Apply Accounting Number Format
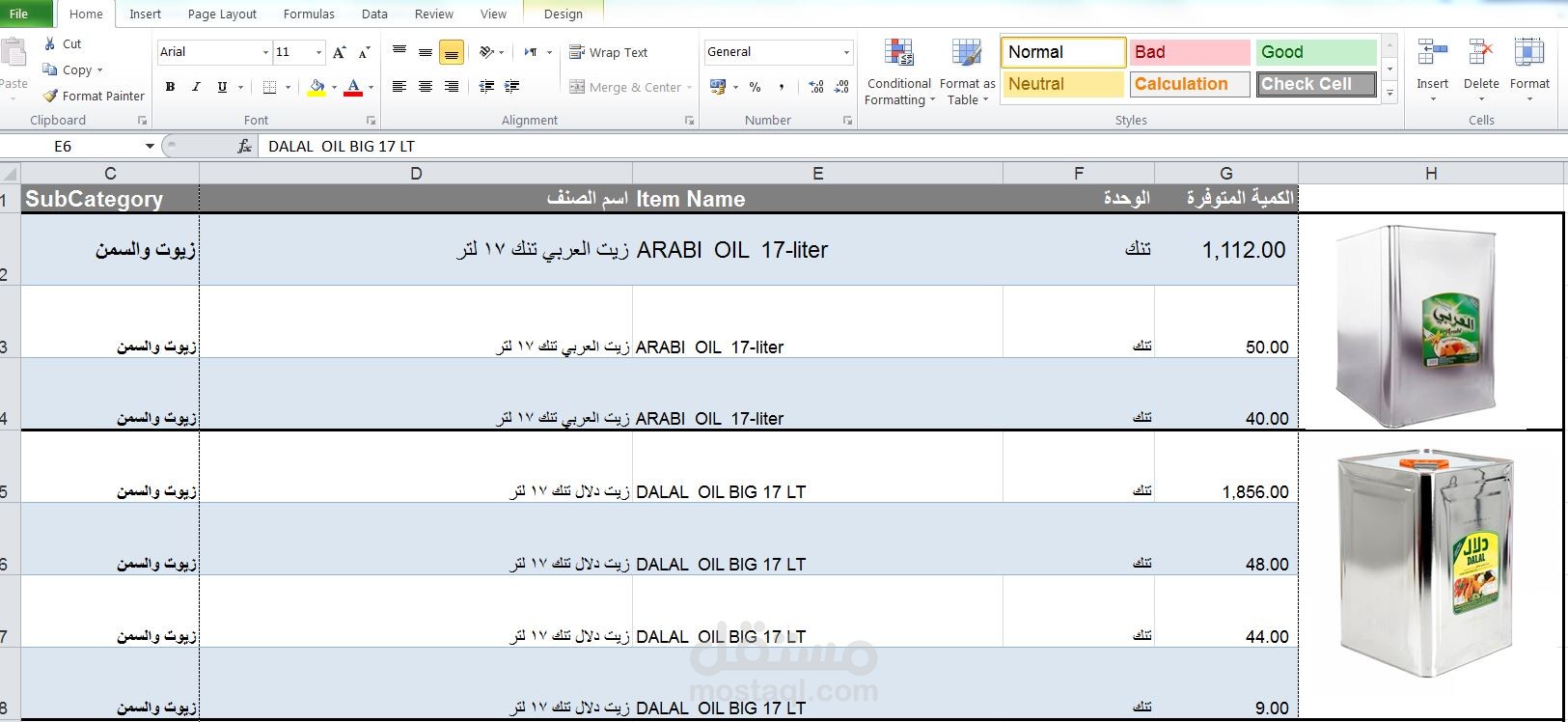Screen dimensions: 1568x722 [718, 87]
